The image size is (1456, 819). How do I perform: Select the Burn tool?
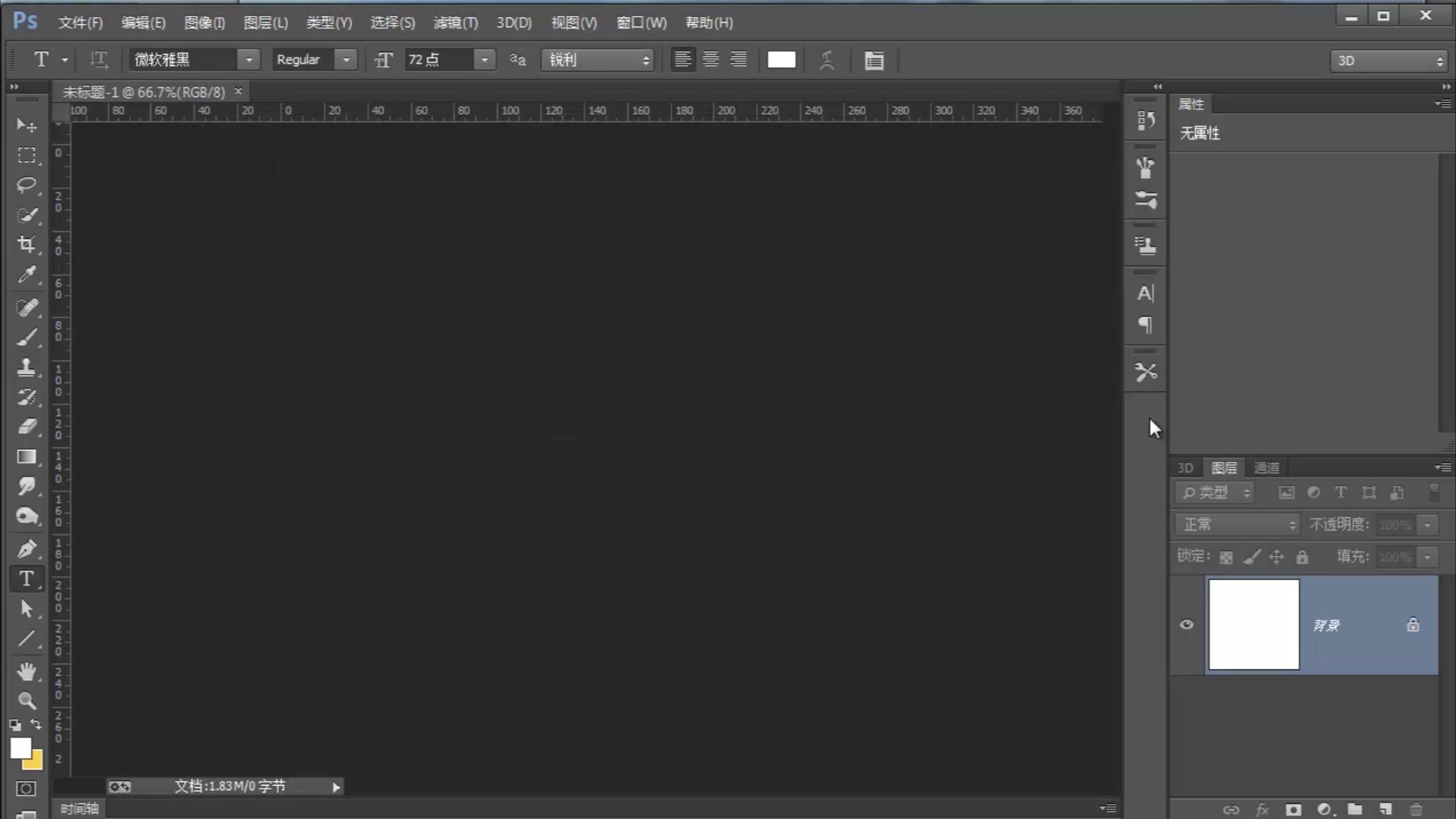[x=27, y=516]
